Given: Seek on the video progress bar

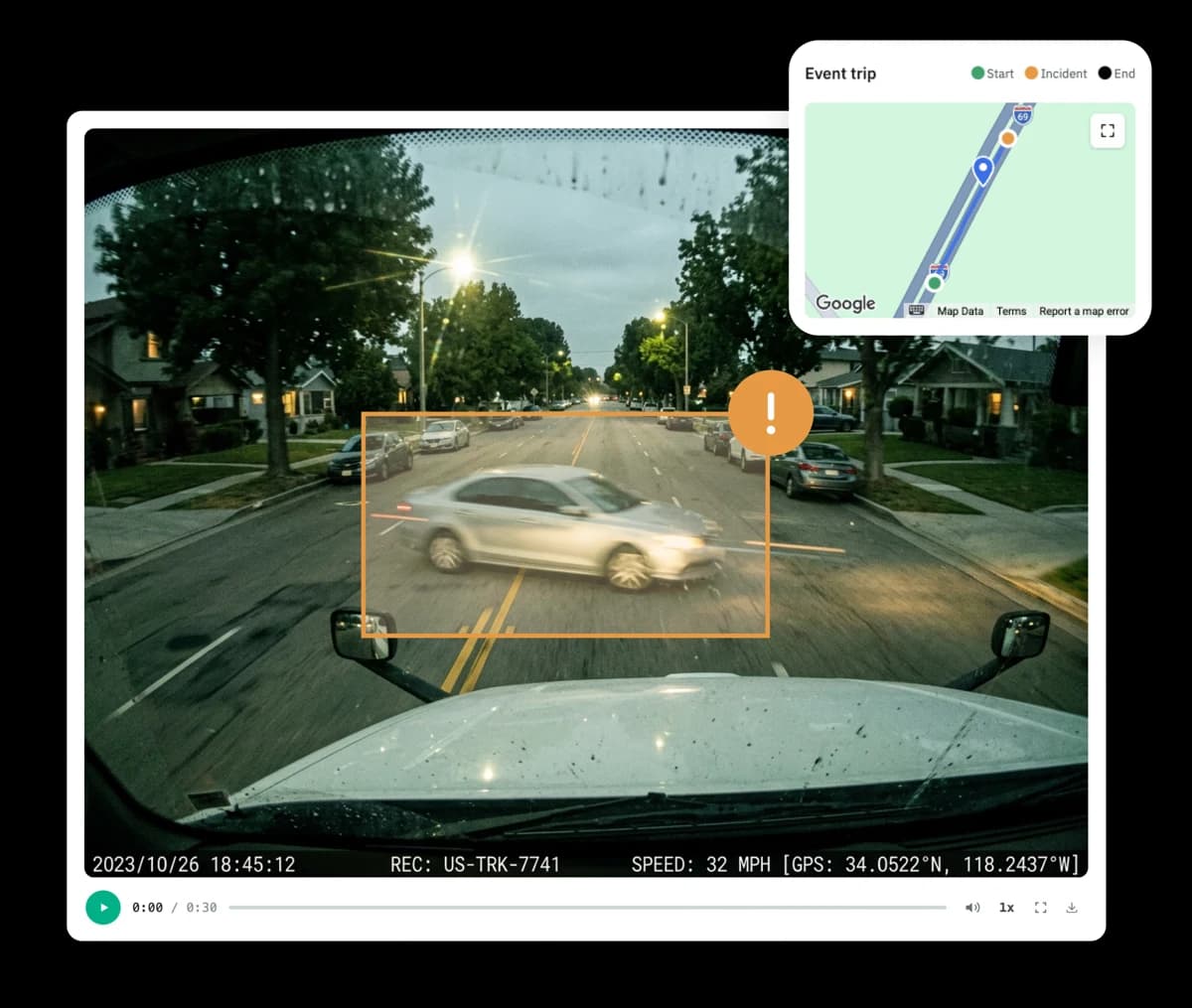Looking at the screenshot, I should 588,908.
